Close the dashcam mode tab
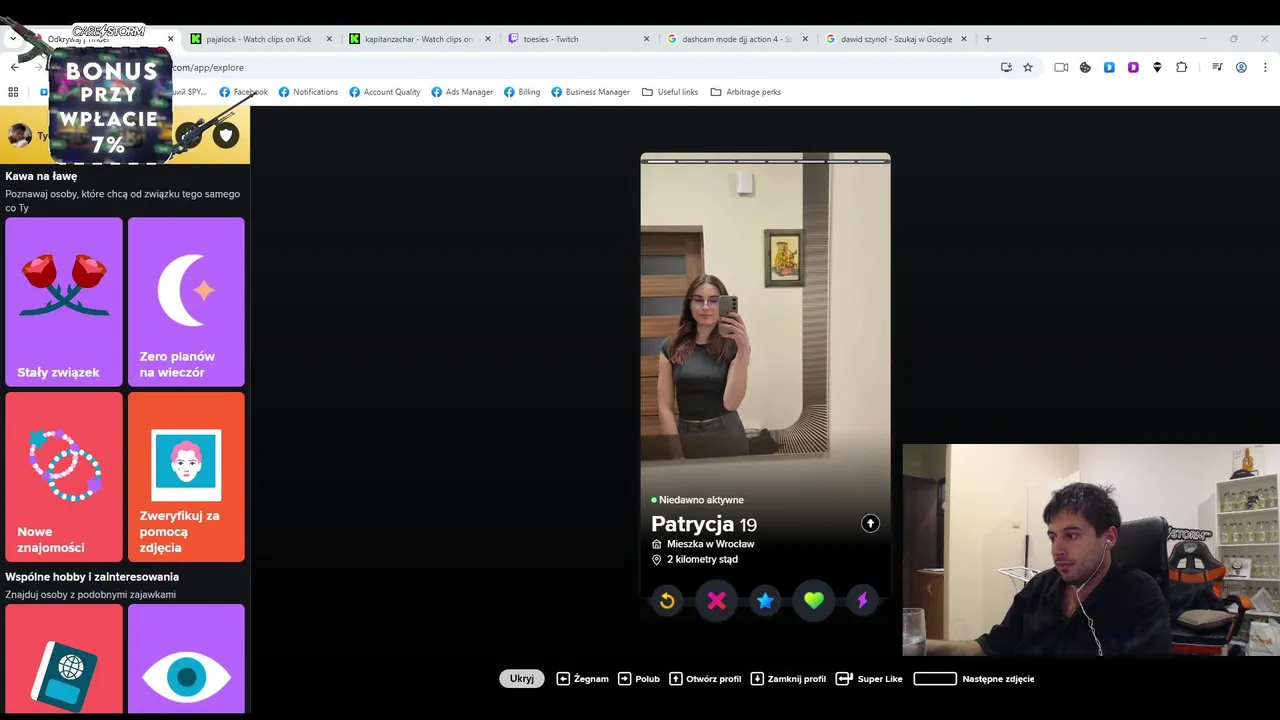This screenshot has height=720, width=1280. pyautogui.click(x=805, y=39)
